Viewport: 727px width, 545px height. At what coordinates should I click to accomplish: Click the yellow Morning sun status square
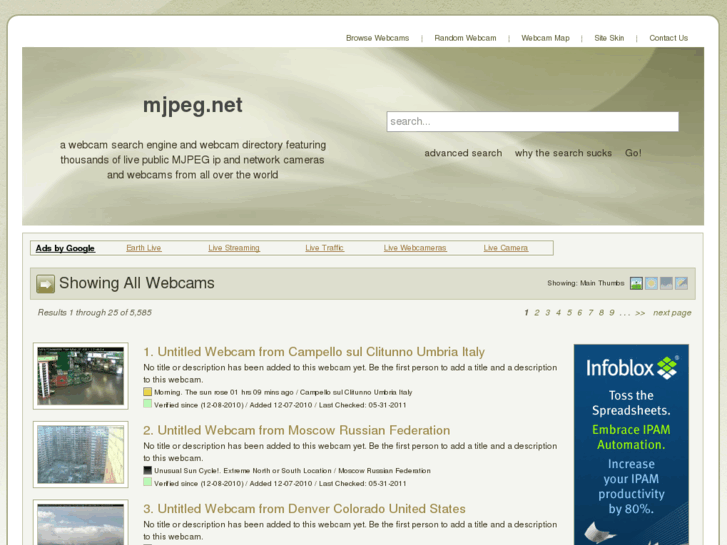point(147,391)
